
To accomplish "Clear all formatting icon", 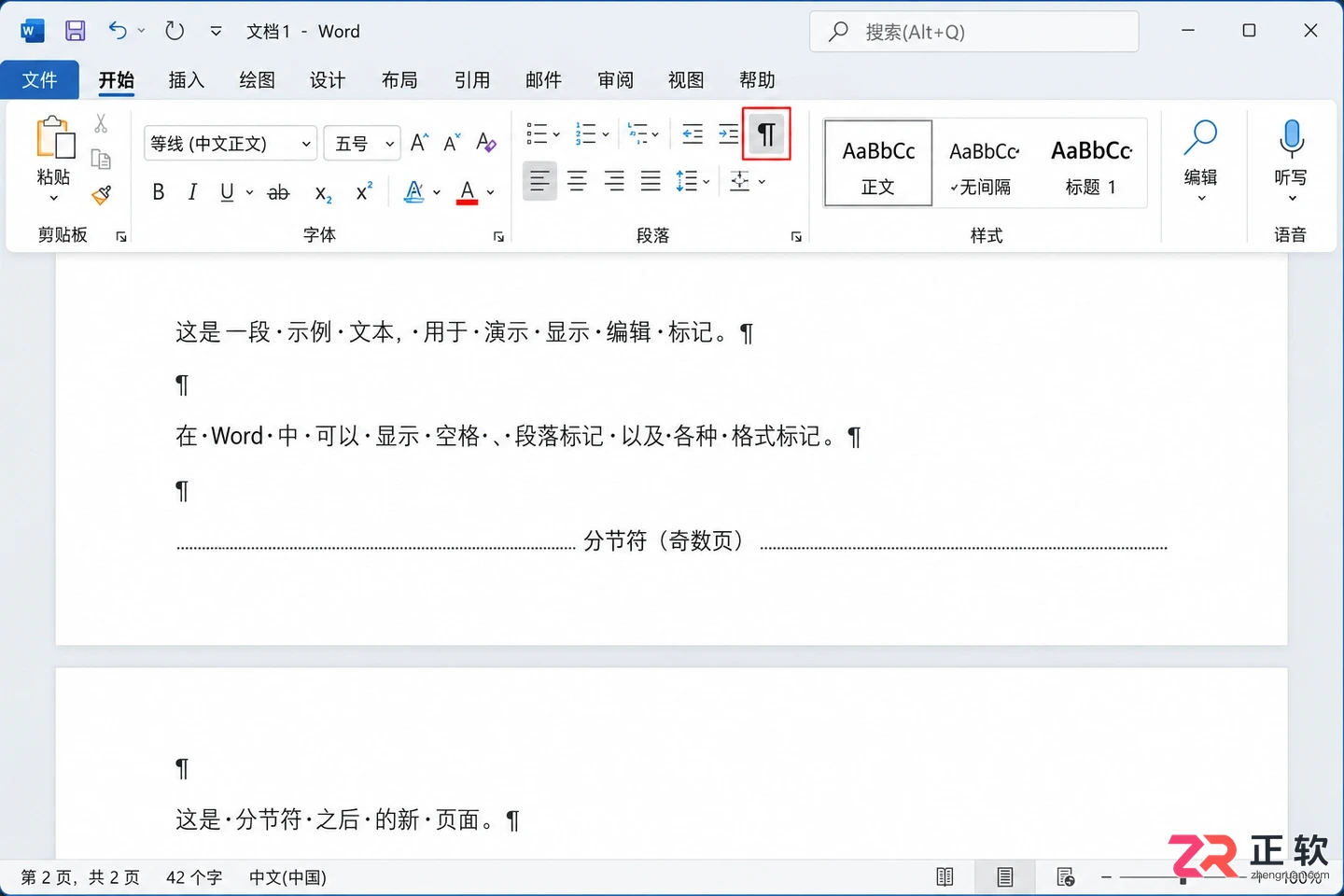I will 485,143.
